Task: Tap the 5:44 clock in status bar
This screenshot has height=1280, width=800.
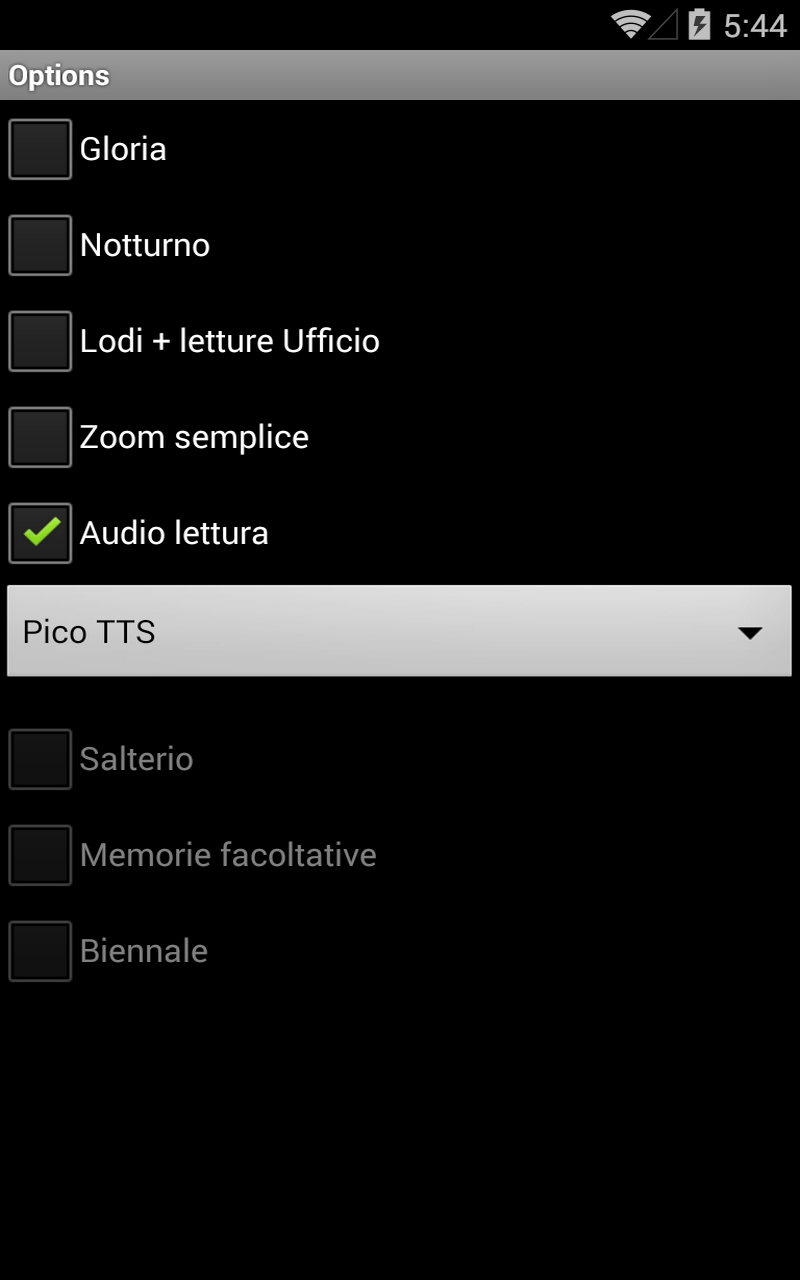Action: [x=755, y=26]
